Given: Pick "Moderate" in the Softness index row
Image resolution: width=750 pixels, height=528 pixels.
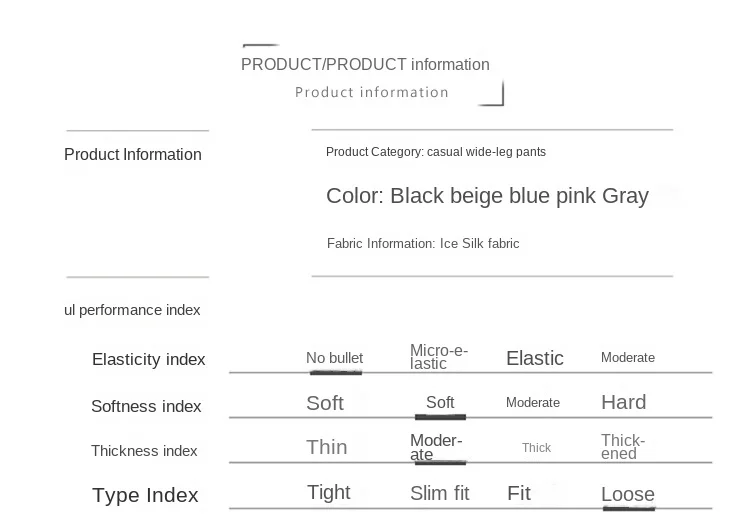Looking at the screenshot, I should [x=533, y=403].
